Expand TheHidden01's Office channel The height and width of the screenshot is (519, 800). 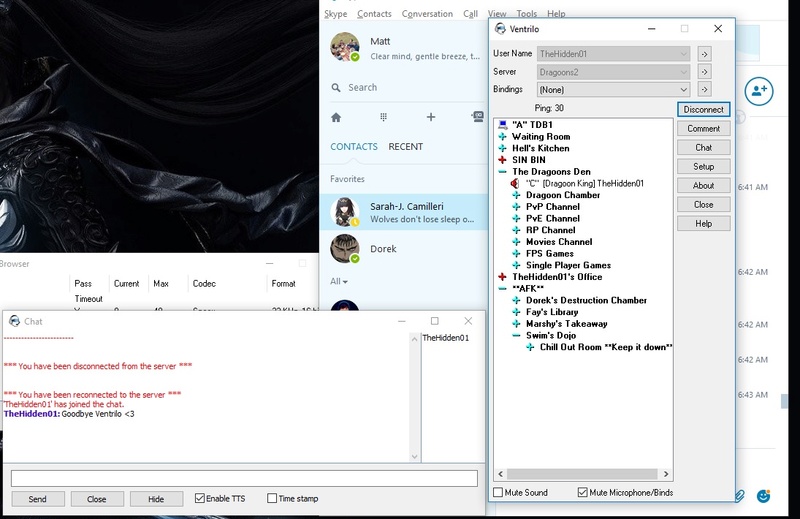[x=503, y=277]
